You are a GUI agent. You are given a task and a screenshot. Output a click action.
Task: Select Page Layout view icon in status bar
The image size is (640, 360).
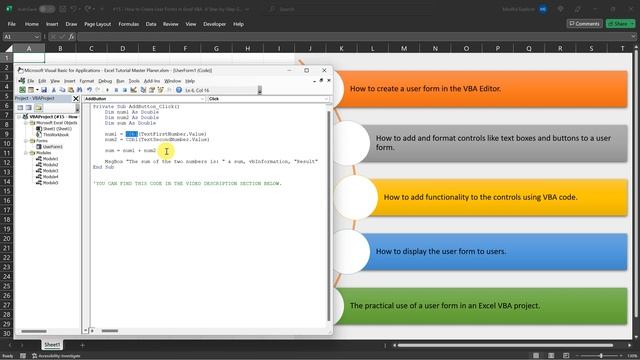(x=551, y=356)
